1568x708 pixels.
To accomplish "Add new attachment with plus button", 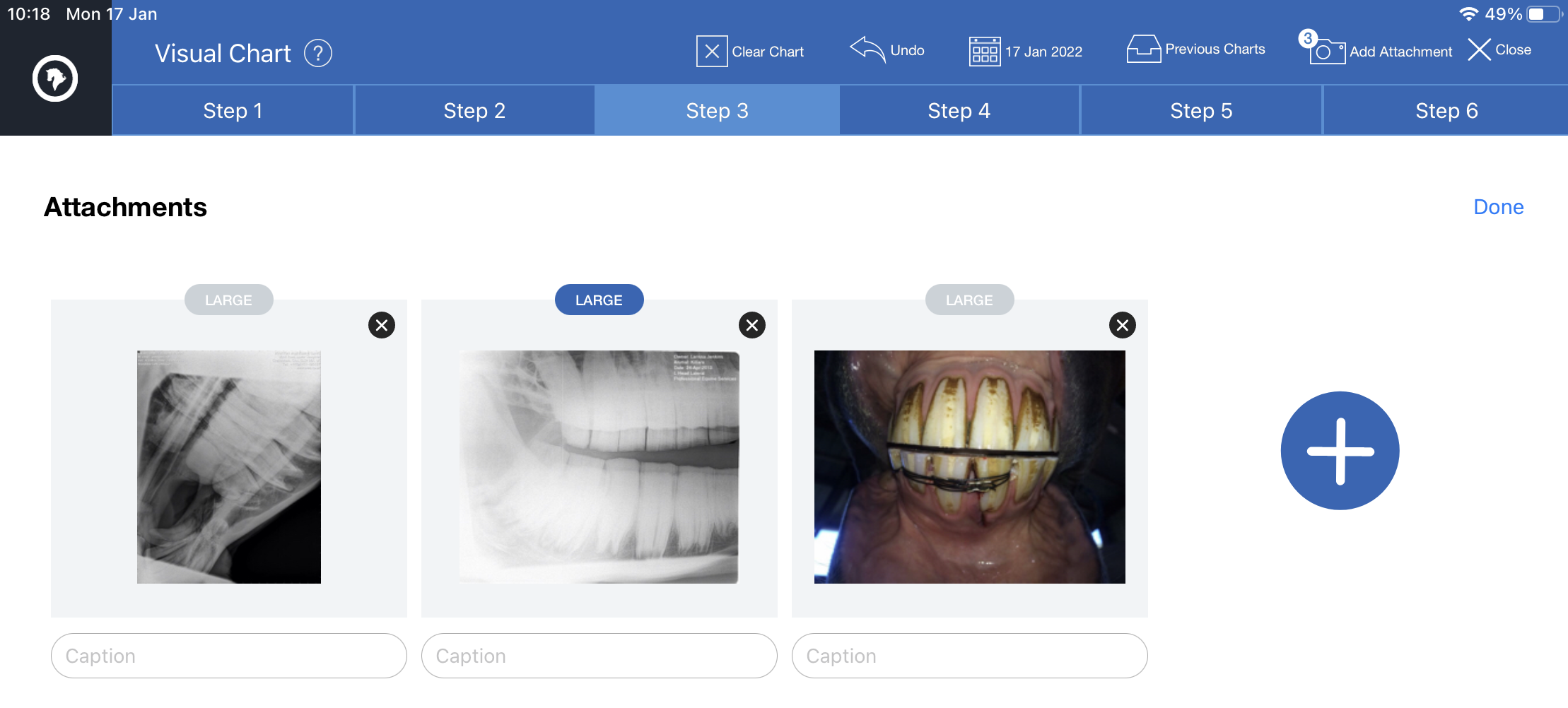I will [1340, 451].
